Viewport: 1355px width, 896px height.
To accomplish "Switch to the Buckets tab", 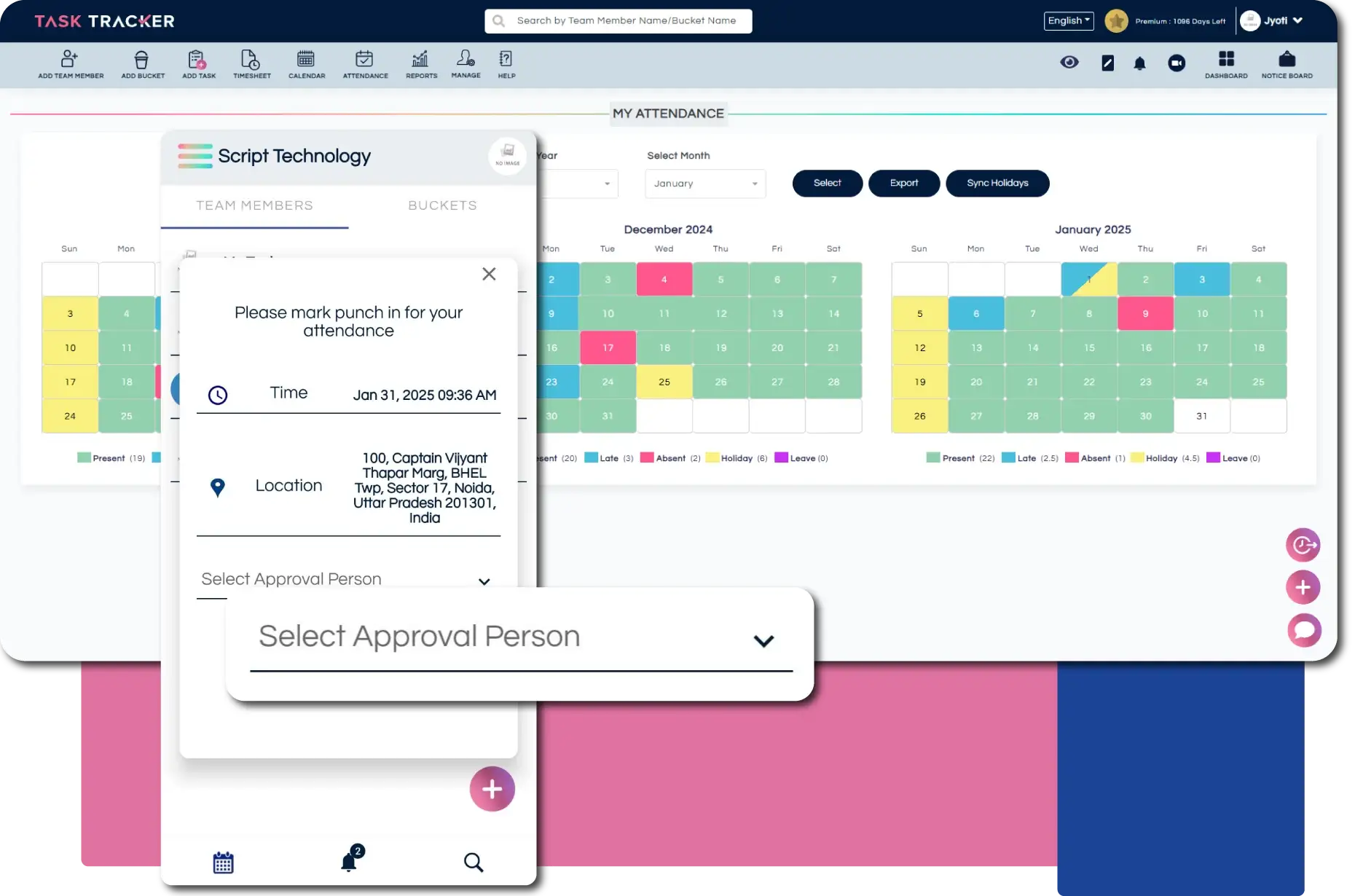I will (x=442, y=205).
